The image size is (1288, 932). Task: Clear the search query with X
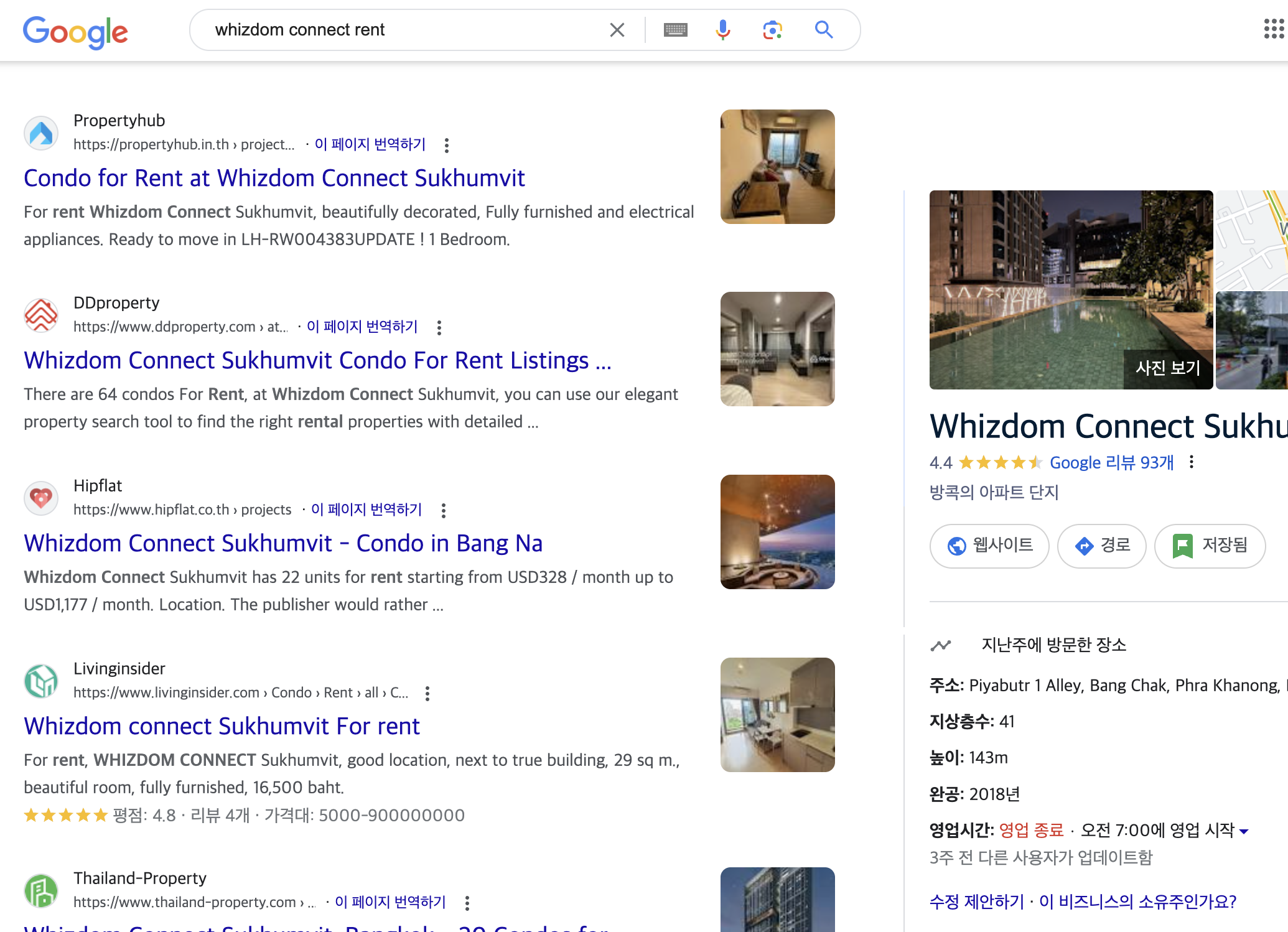click(x=617, y=30)
